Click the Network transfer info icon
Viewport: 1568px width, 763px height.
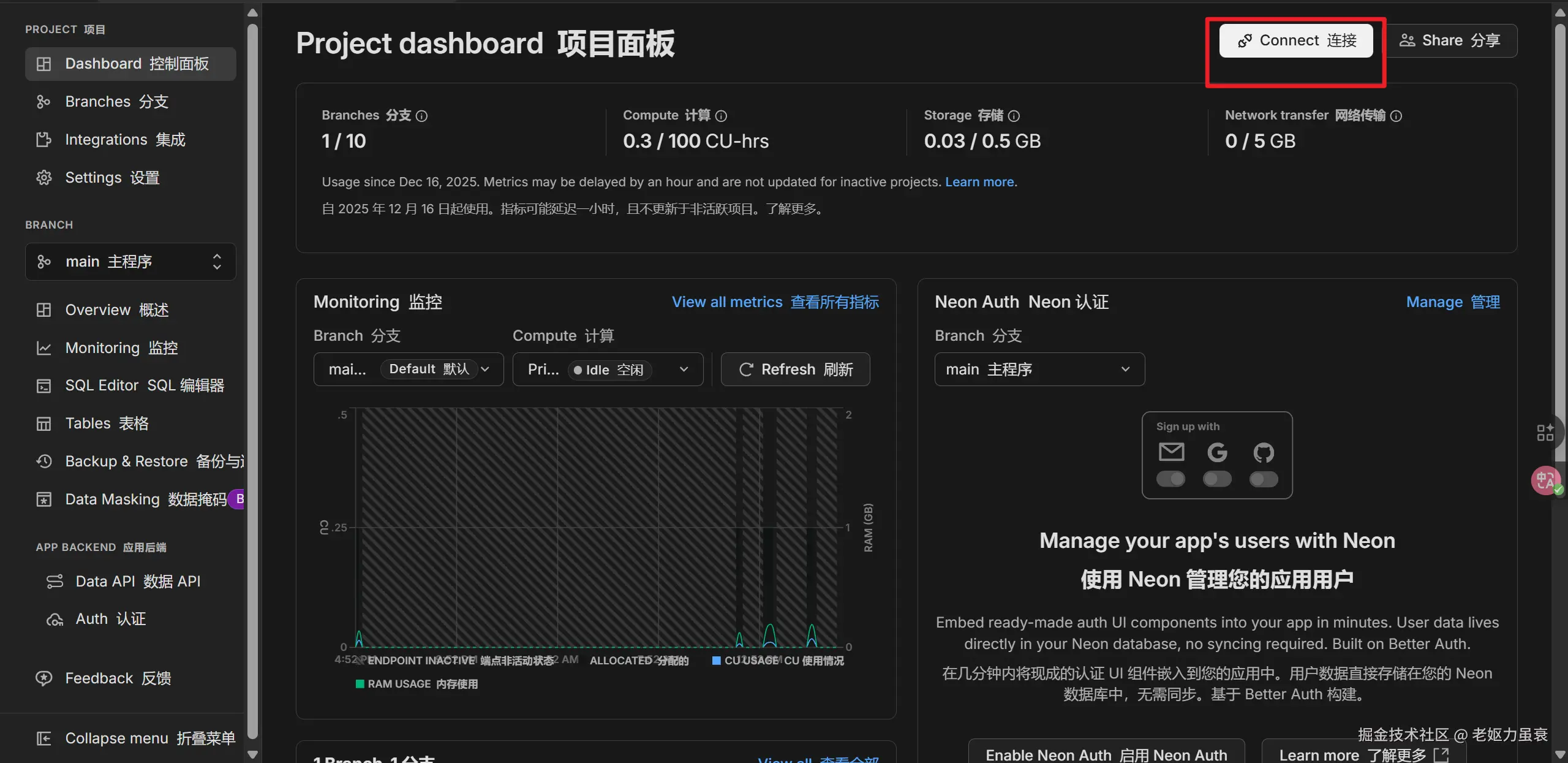(1396, 116)
